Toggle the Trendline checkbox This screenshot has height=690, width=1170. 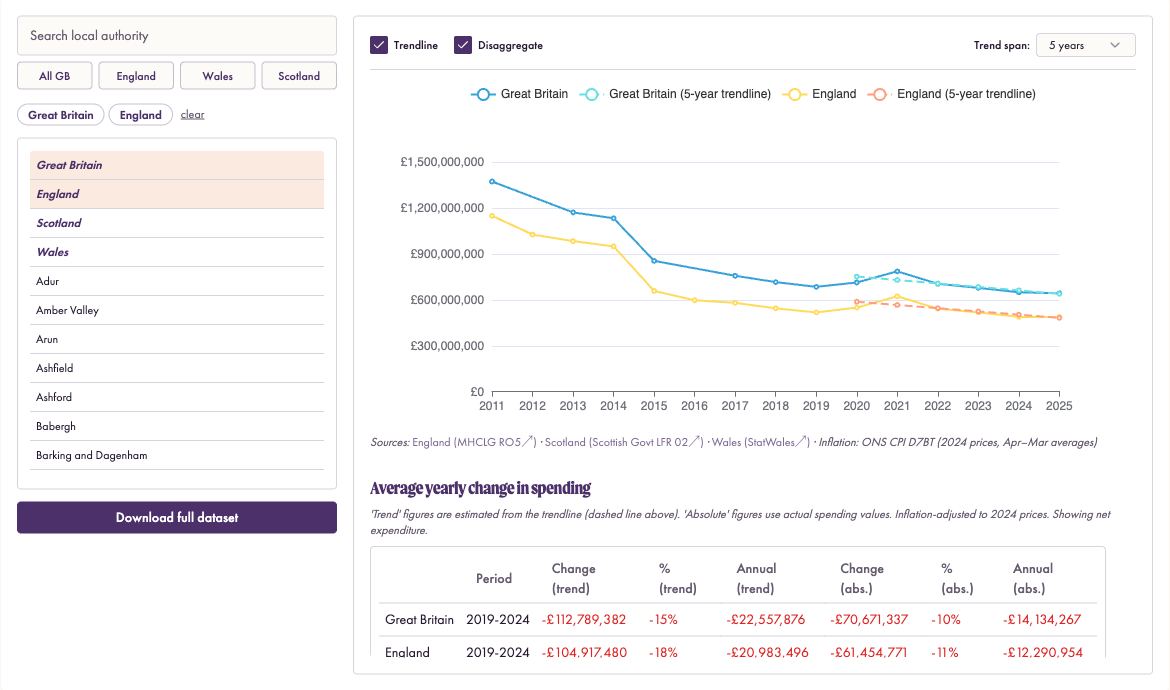(379, 45)
